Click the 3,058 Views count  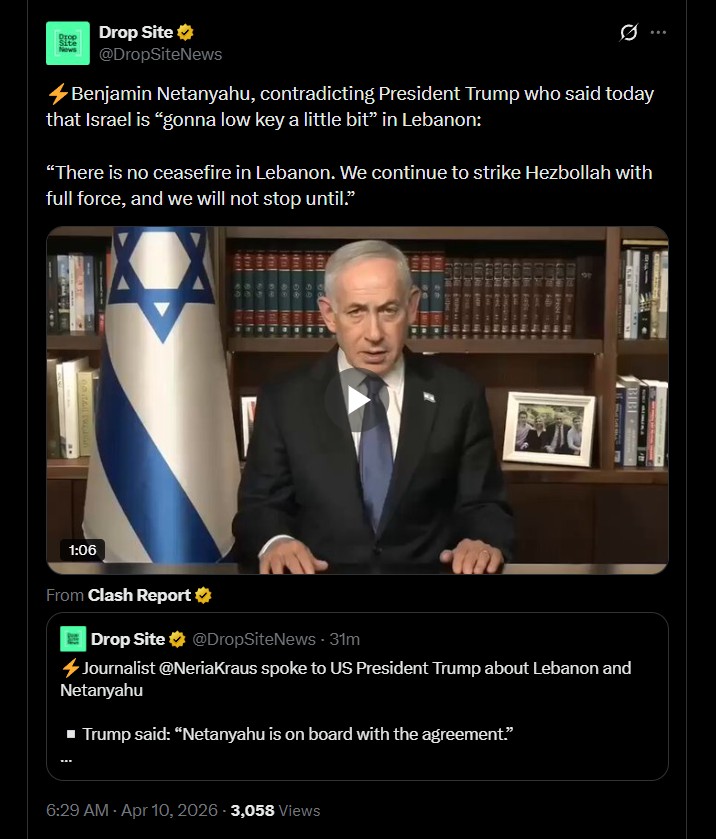coord(275,811)
